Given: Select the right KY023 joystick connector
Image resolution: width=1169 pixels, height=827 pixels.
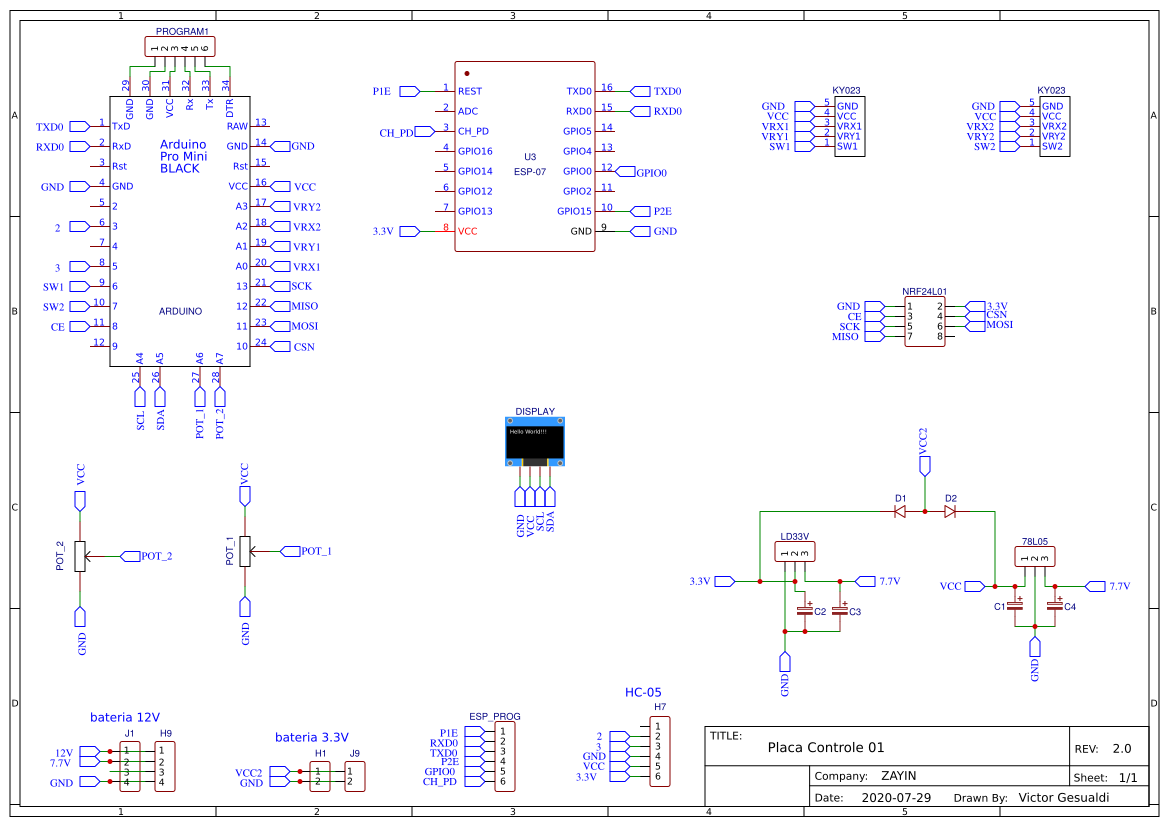Looking at the screenshot, I should (x=1055, y=126).
